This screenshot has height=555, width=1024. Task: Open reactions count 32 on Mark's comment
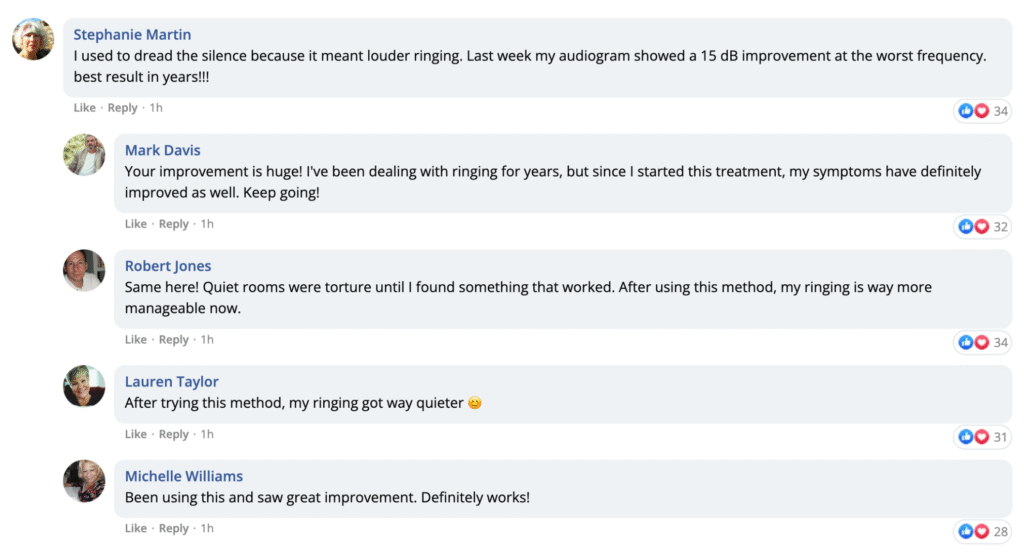(x=982, y=227)
